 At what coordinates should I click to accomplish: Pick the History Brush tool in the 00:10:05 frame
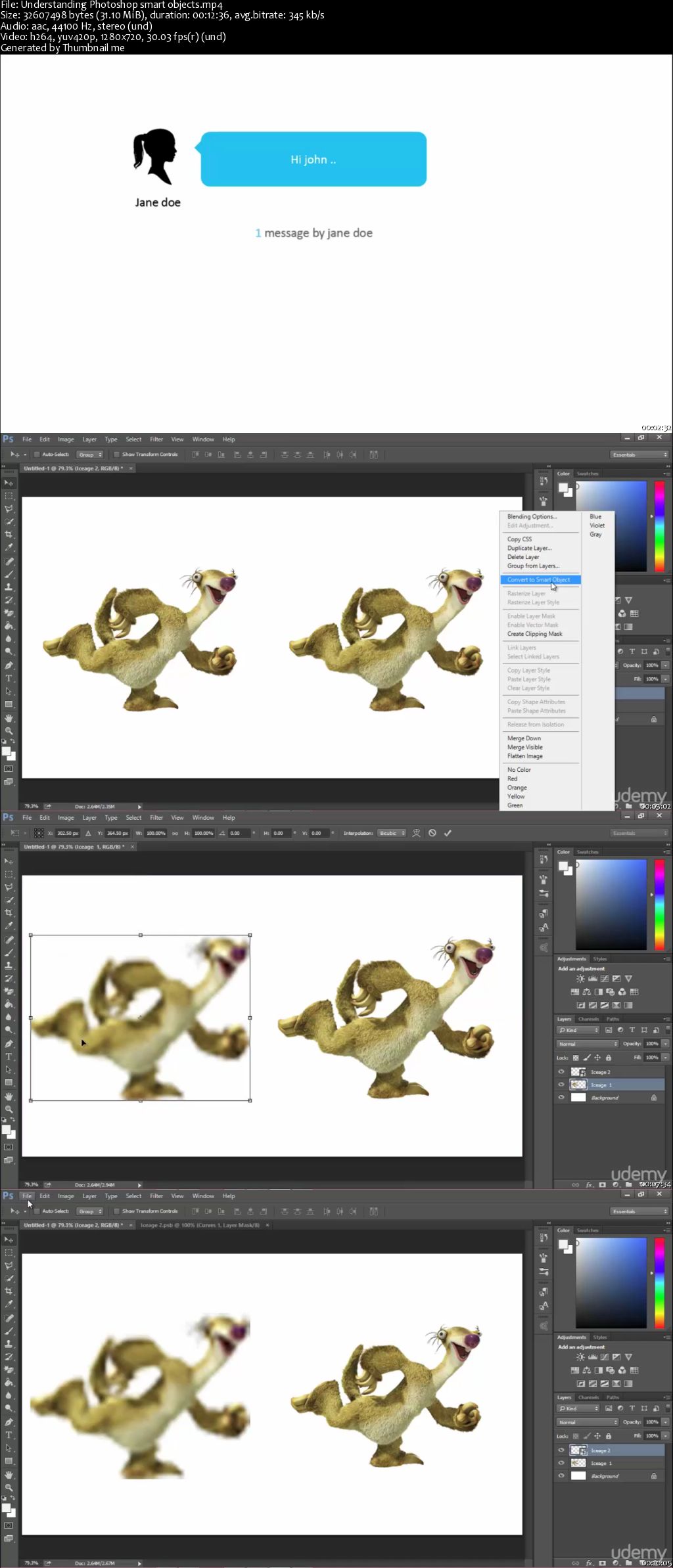click(x=9, y=1356)
